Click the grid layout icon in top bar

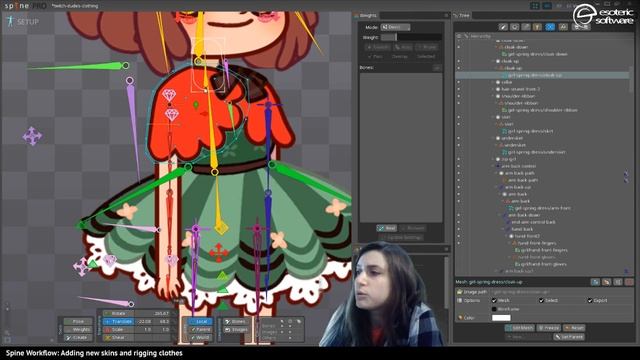[x=535, y=6]
